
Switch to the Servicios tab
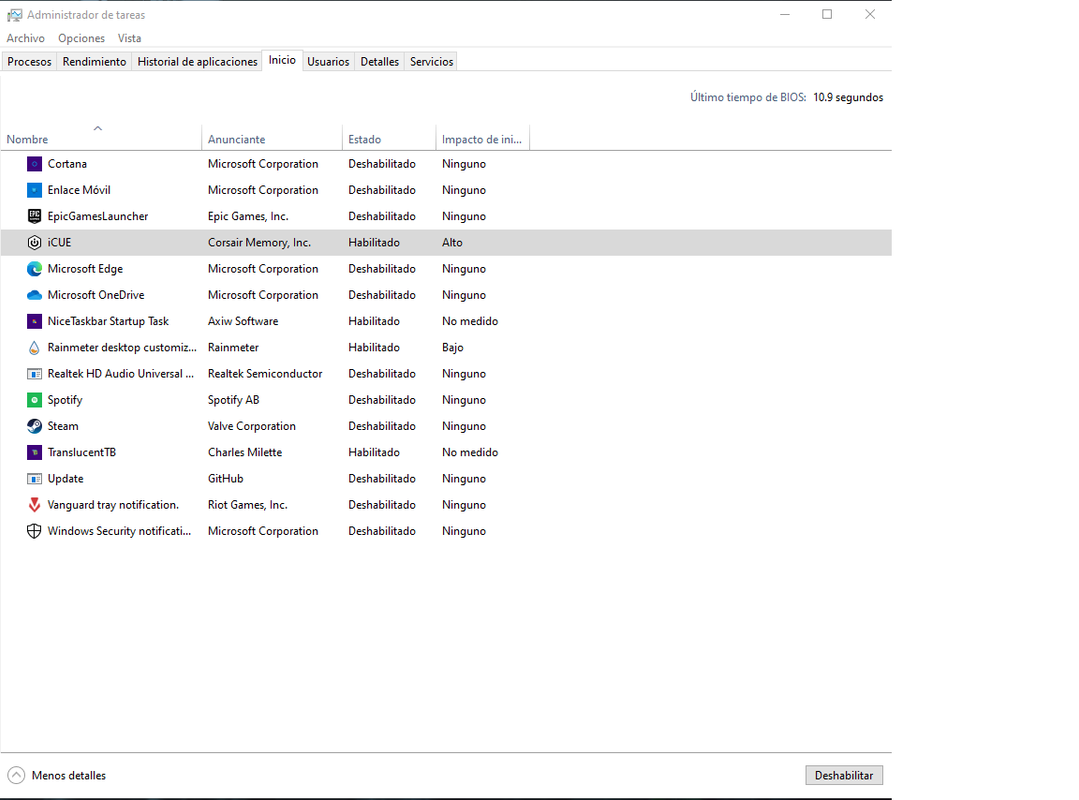(431, 62)
